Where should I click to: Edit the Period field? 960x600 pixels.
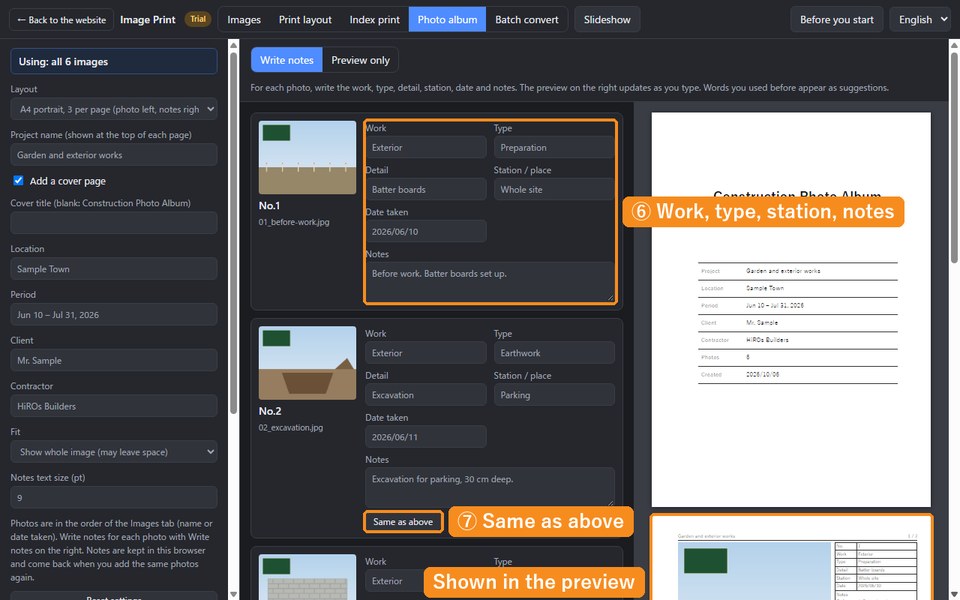coord(114,315)
